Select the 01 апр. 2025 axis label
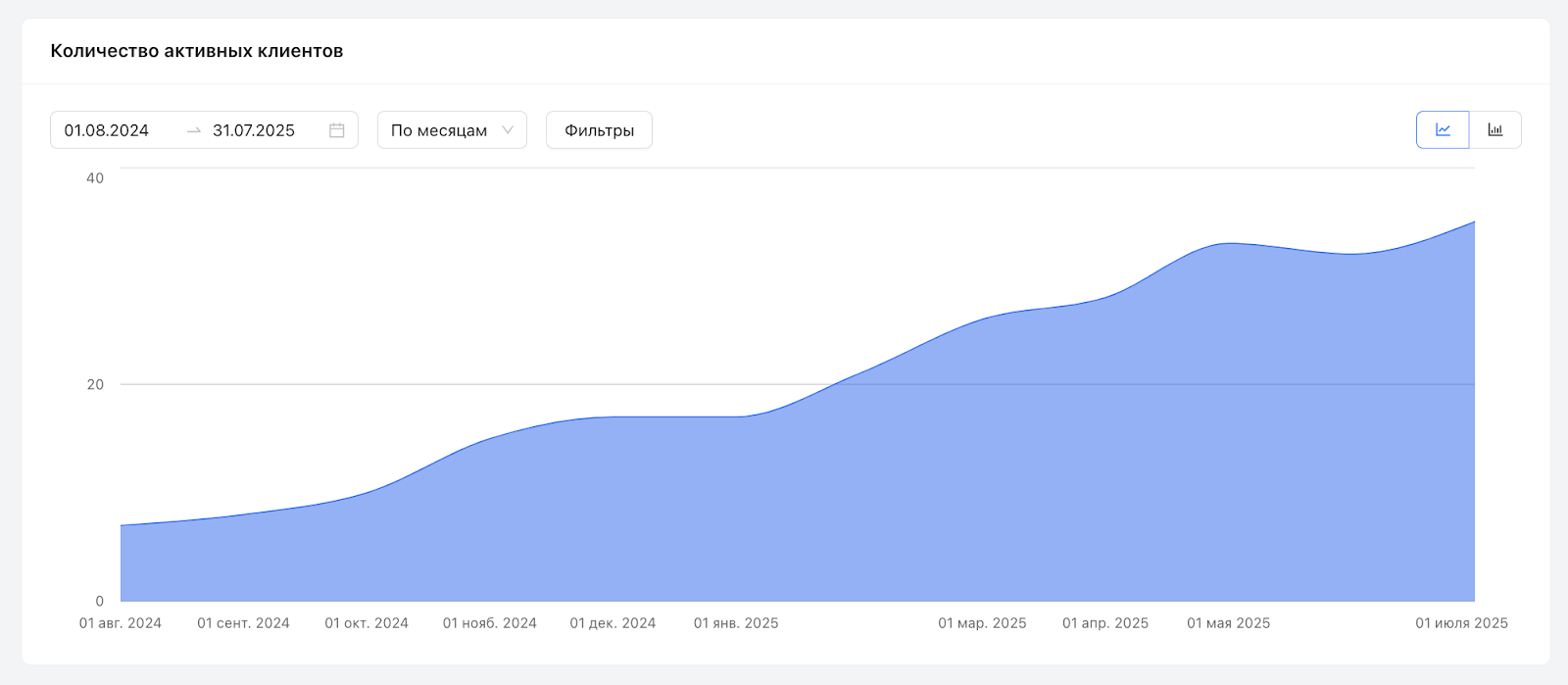 click(x=1105, y=623)
